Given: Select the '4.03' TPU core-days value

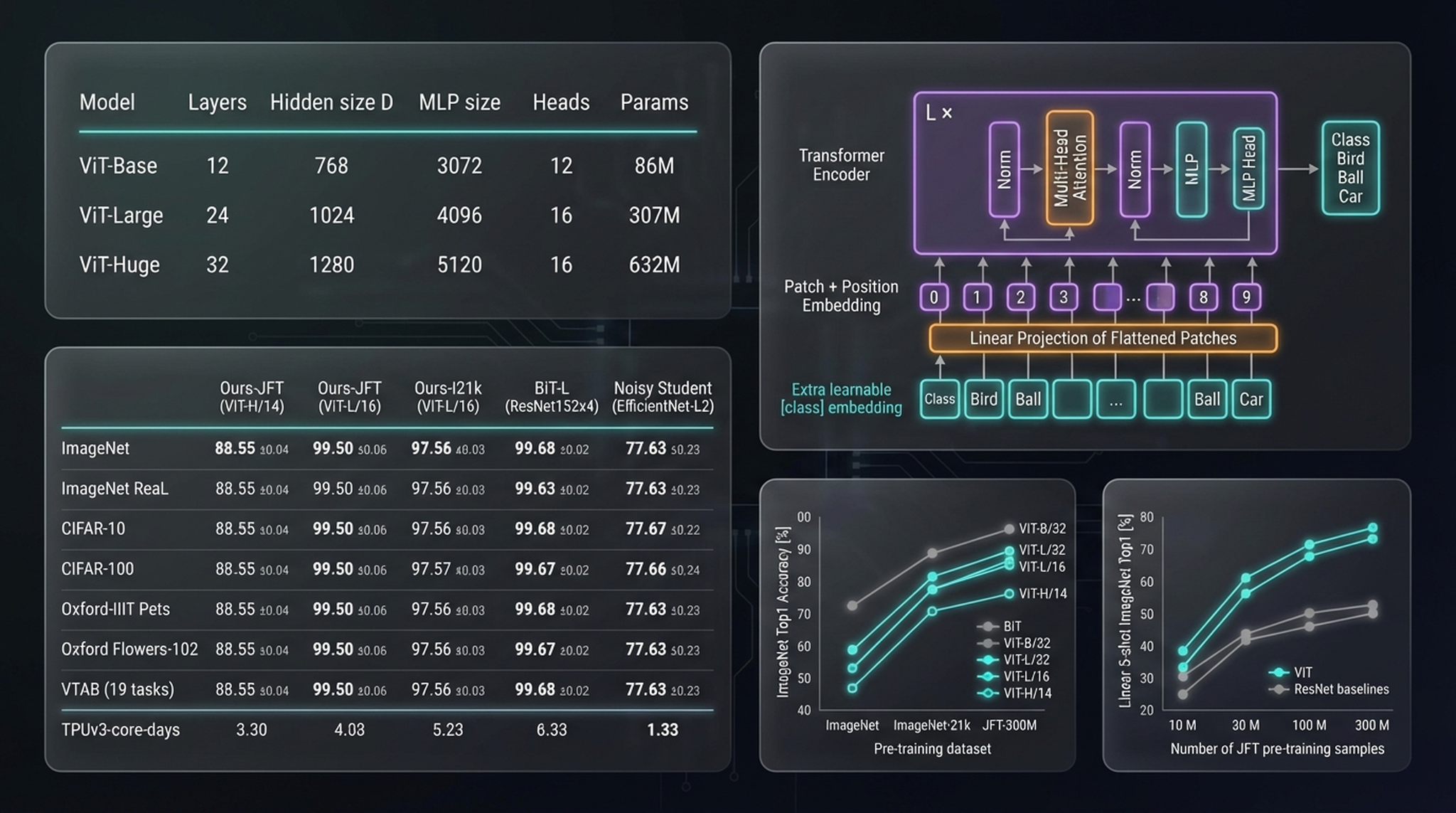Looking at the screenshot, I should (x=349, y=730).
